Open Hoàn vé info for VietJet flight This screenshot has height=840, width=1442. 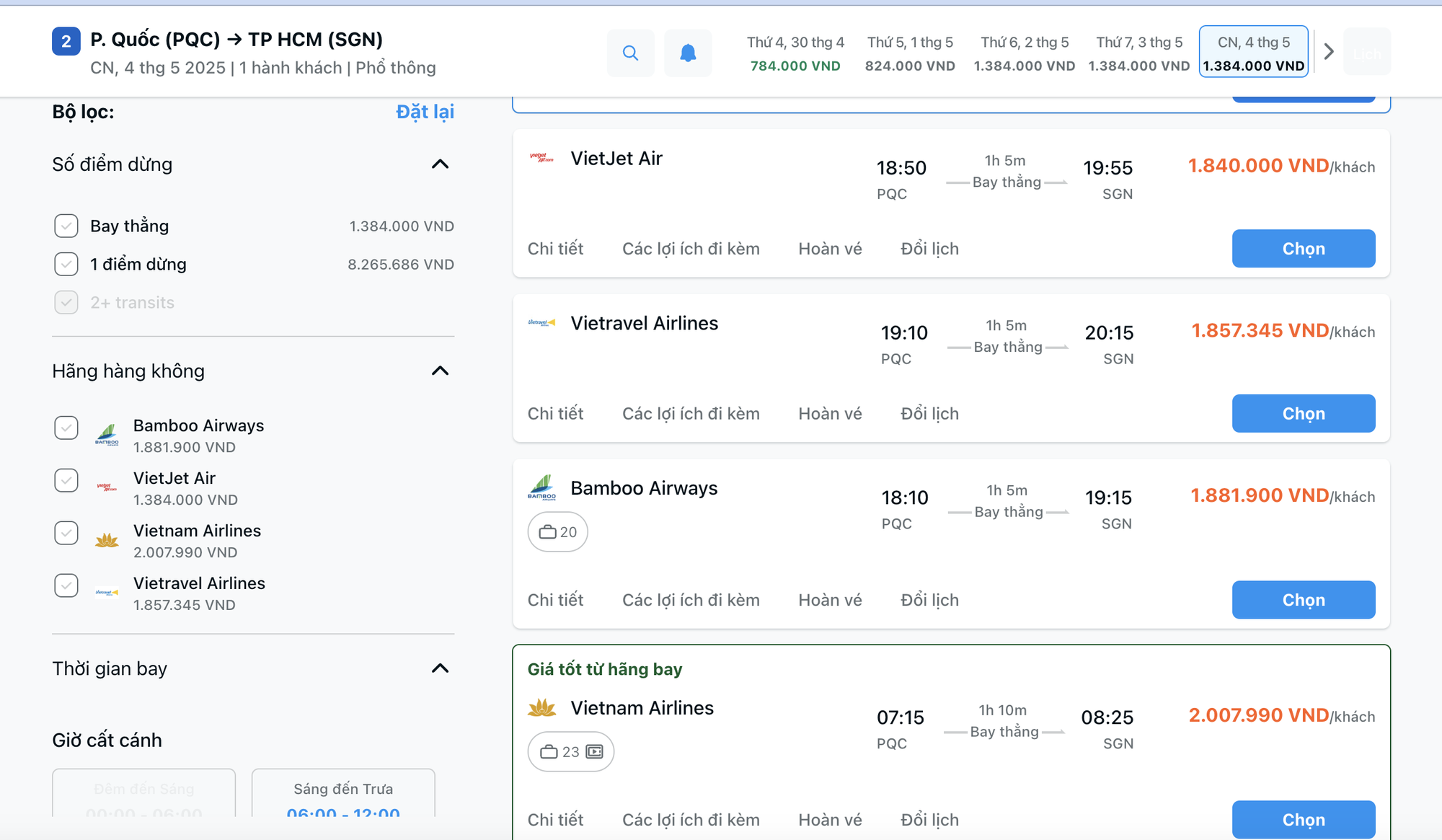pyautogui.click(x=830, y=249)
